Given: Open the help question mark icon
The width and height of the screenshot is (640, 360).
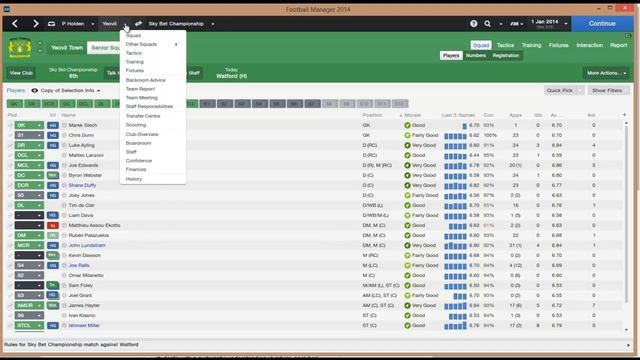Looking at the screenshot, I should tap(473, 24).
